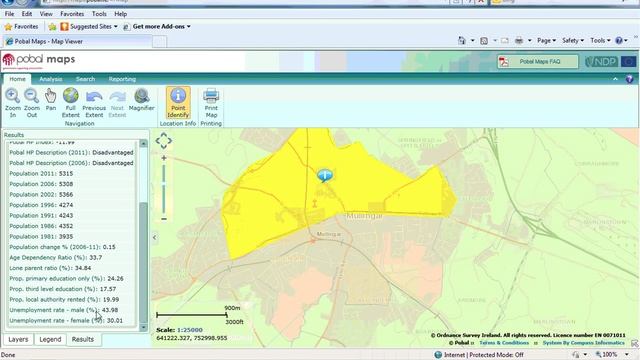Open the Pobal Maps FAQ button

coord(538,62)
